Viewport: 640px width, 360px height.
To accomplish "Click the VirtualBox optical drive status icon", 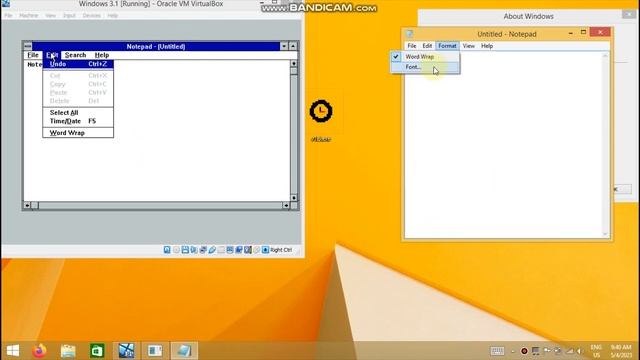I will coord(176,250).
